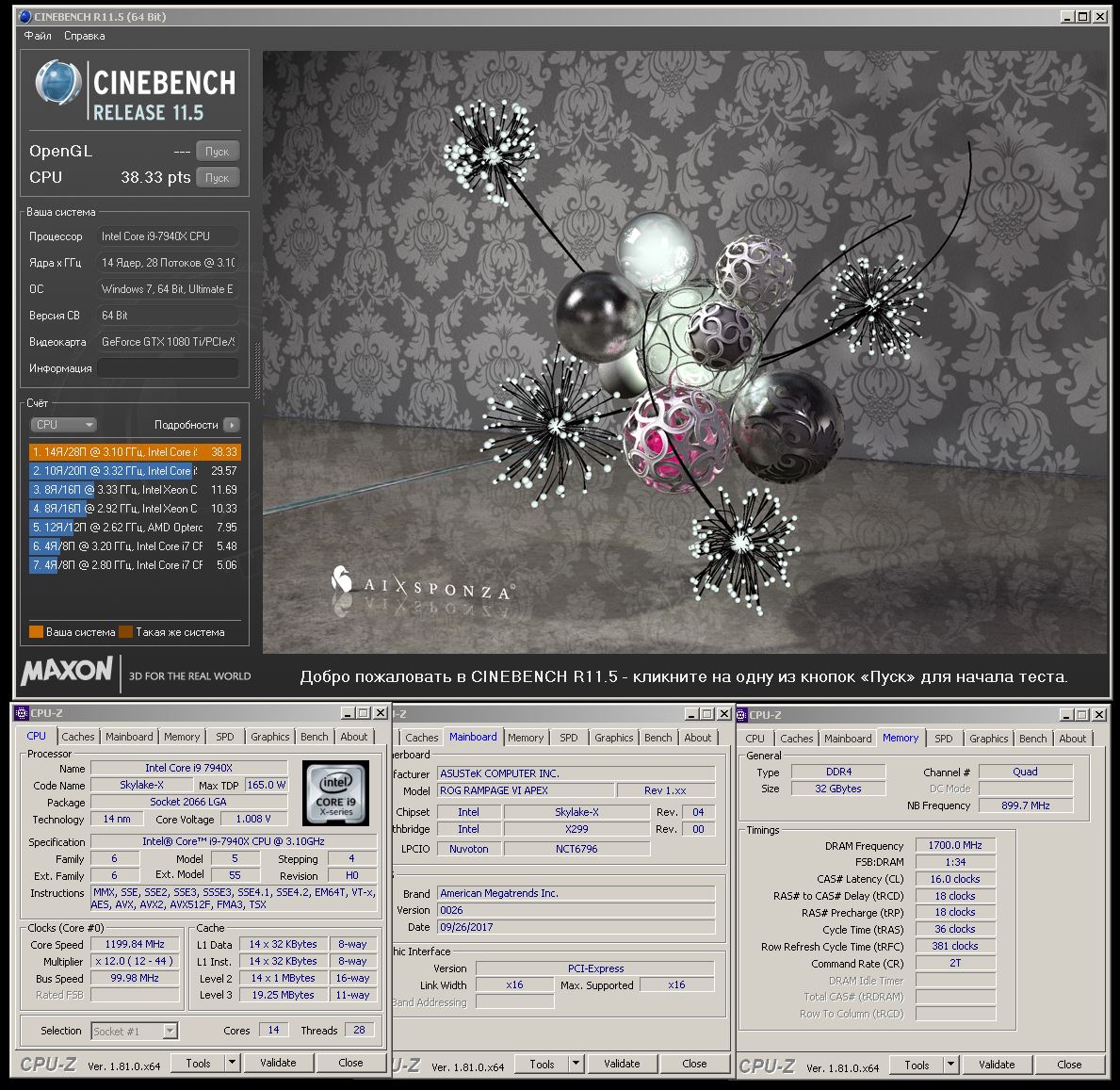Minimize the CPU-Z Memory window

coord(1067,715)
